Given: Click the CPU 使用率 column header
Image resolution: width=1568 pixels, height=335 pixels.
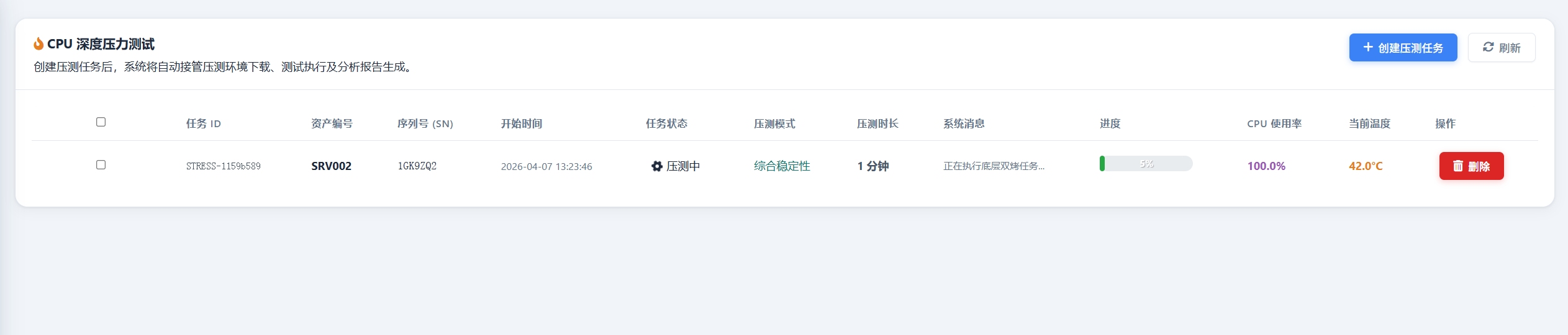Looking at the screenshot, I should coord(1274,124).
